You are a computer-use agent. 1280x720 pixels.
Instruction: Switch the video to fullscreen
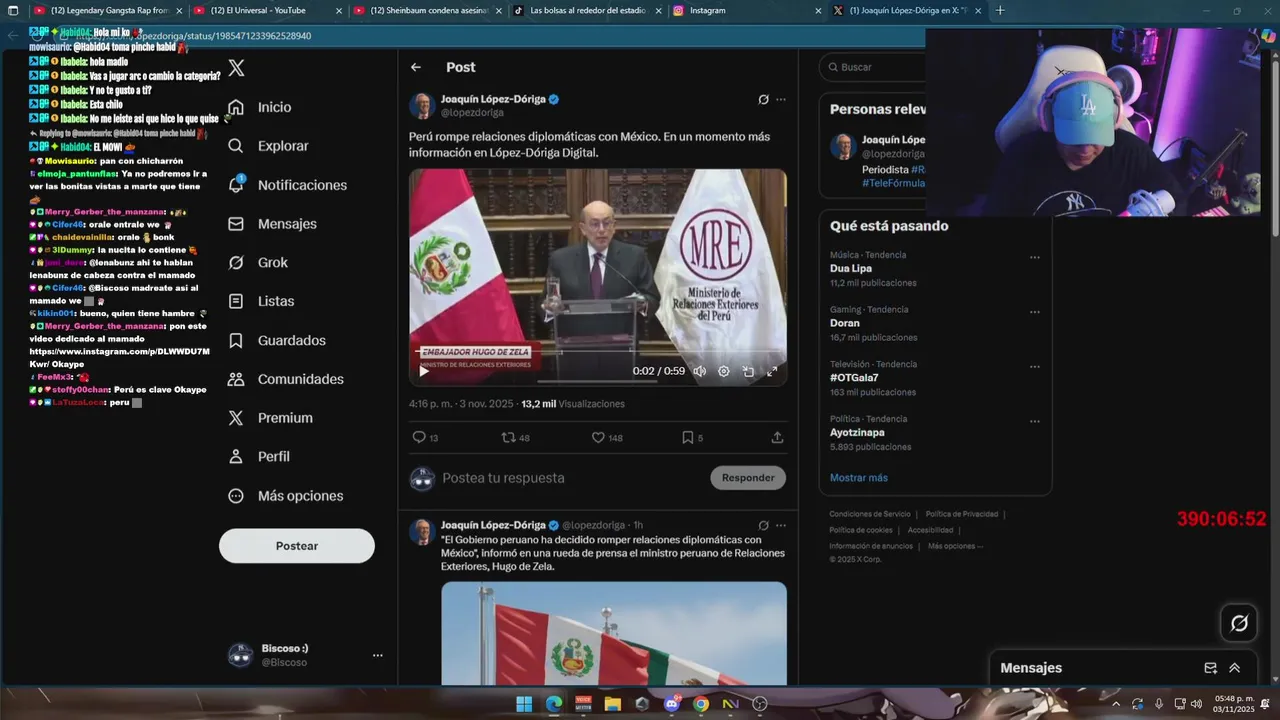click(772, 371)
